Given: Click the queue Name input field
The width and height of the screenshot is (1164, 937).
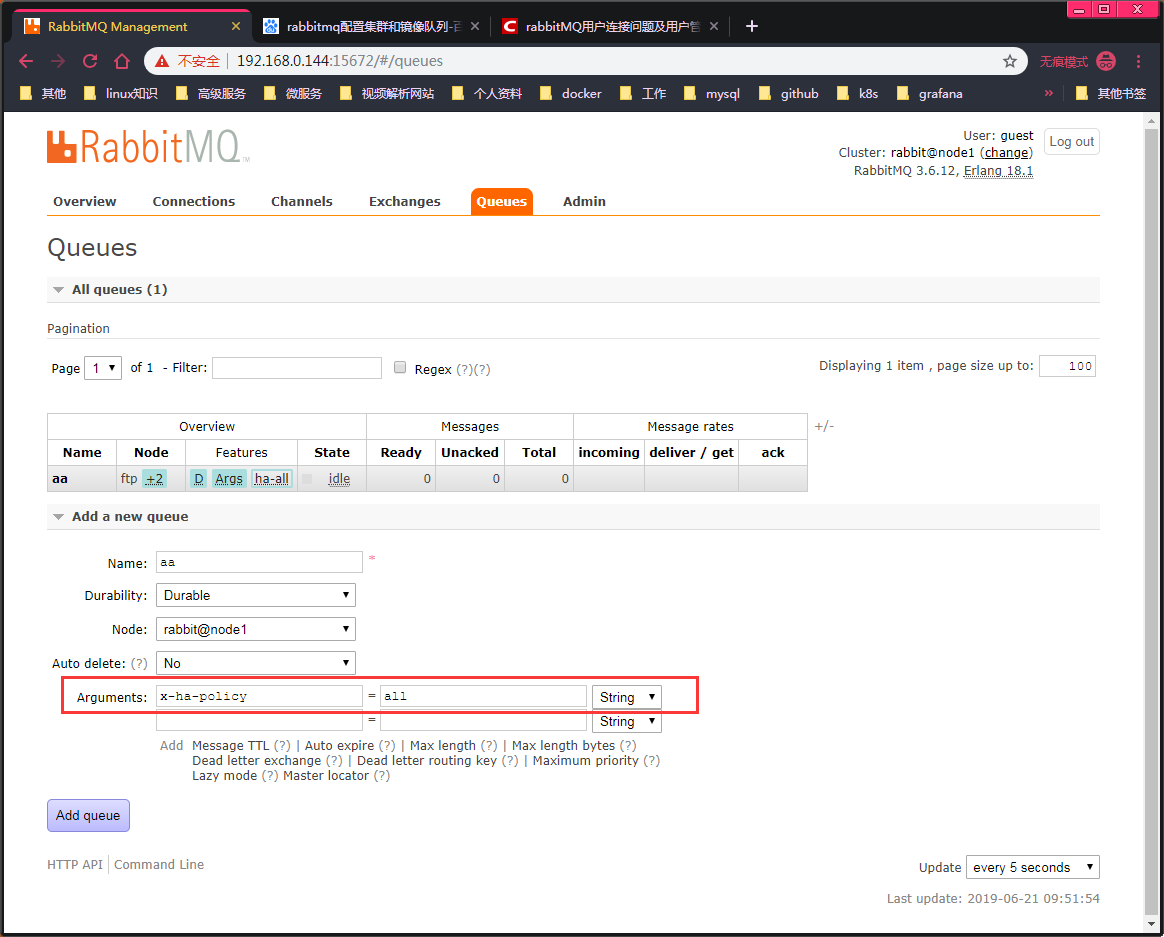Looking at the screenshot, I should 259,562.
